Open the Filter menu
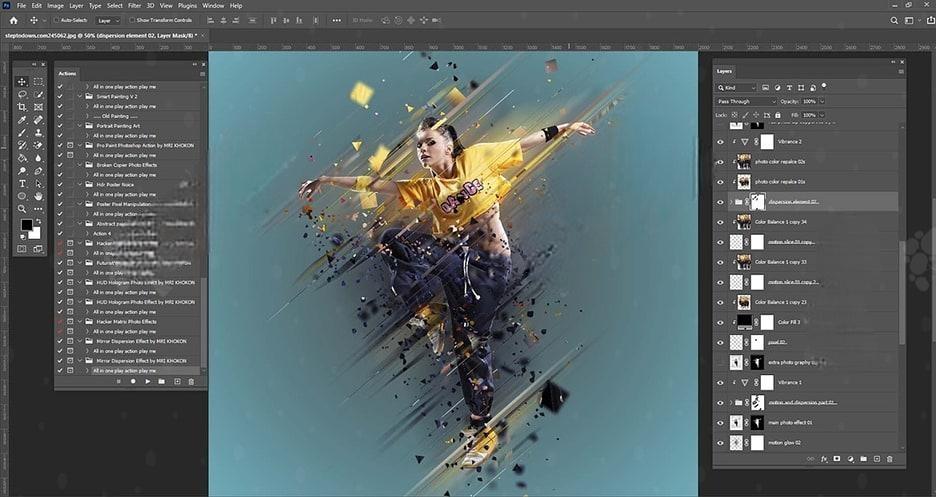The height and width of the screenshot is (497, 936). tap(134, 5)
